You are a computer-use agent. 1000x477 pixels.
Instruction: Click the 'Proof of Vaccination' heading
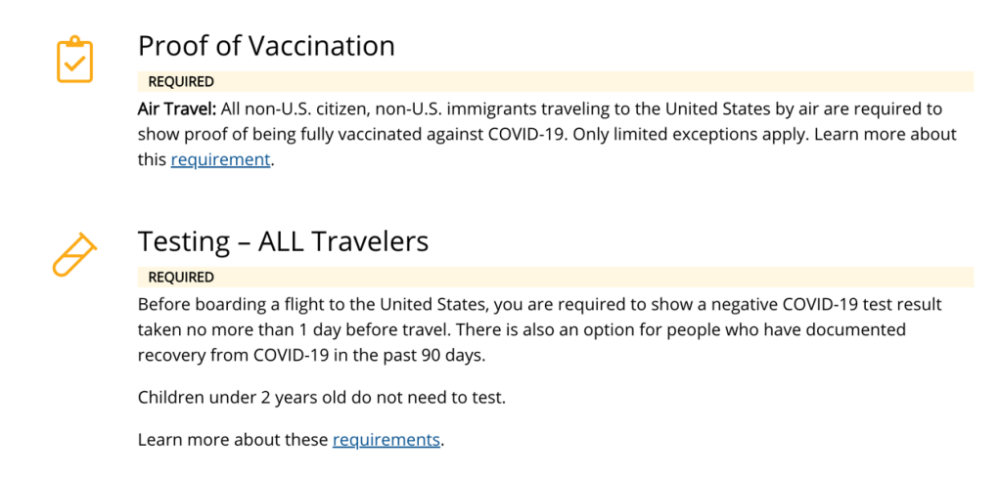pyautogui.click(x=266, y=46)
